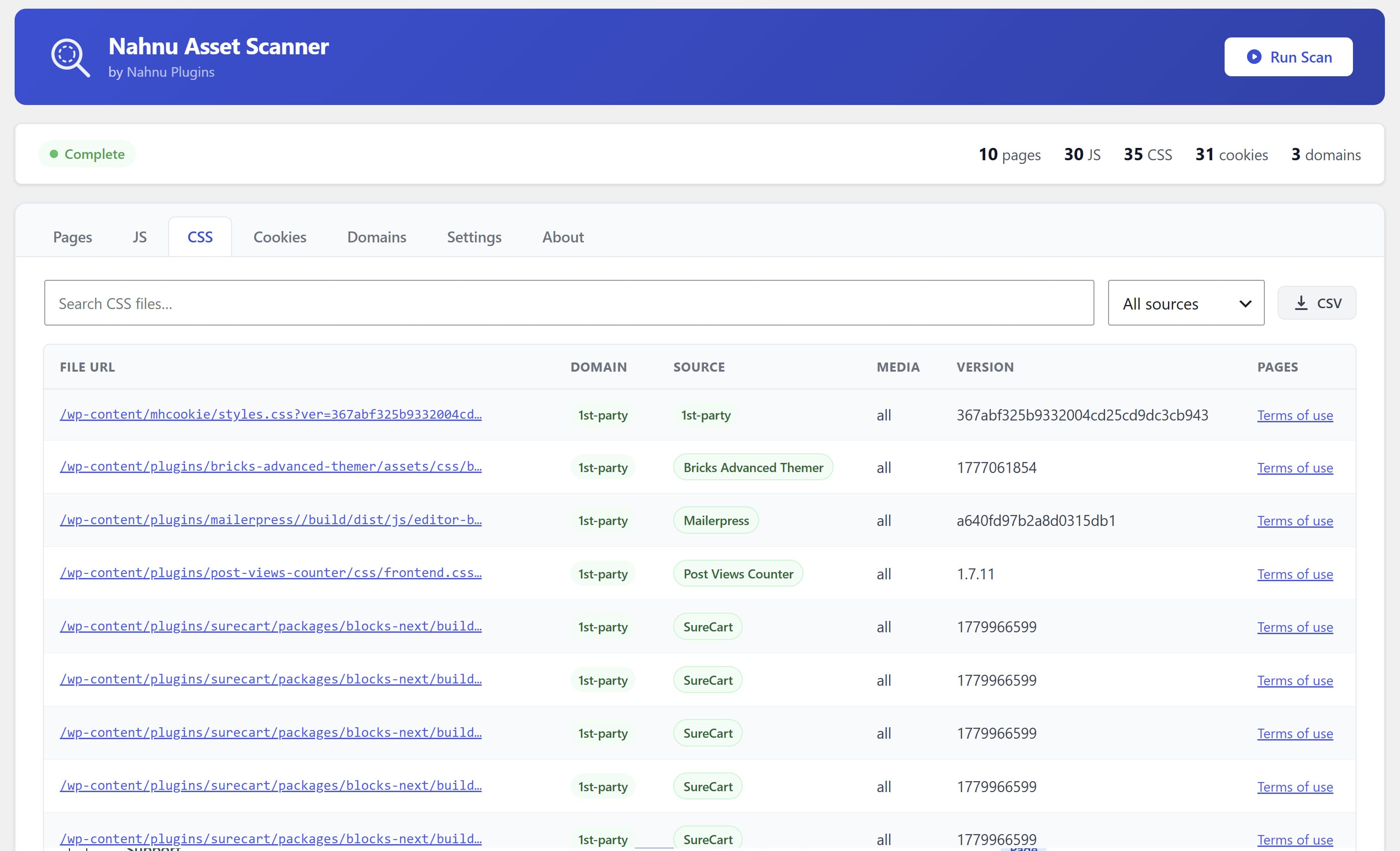Click version value a640fd97b2a8d0315db1
The height and width of the screenshot is (851, 1400).
[x=1036, y=520]
